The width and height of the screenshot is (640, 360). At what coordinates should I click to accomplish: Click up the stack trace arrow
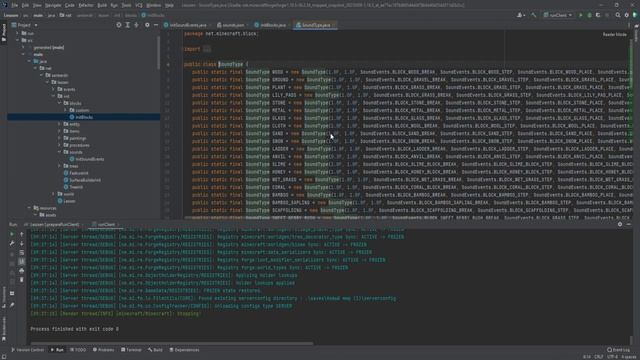click(22, 234)
